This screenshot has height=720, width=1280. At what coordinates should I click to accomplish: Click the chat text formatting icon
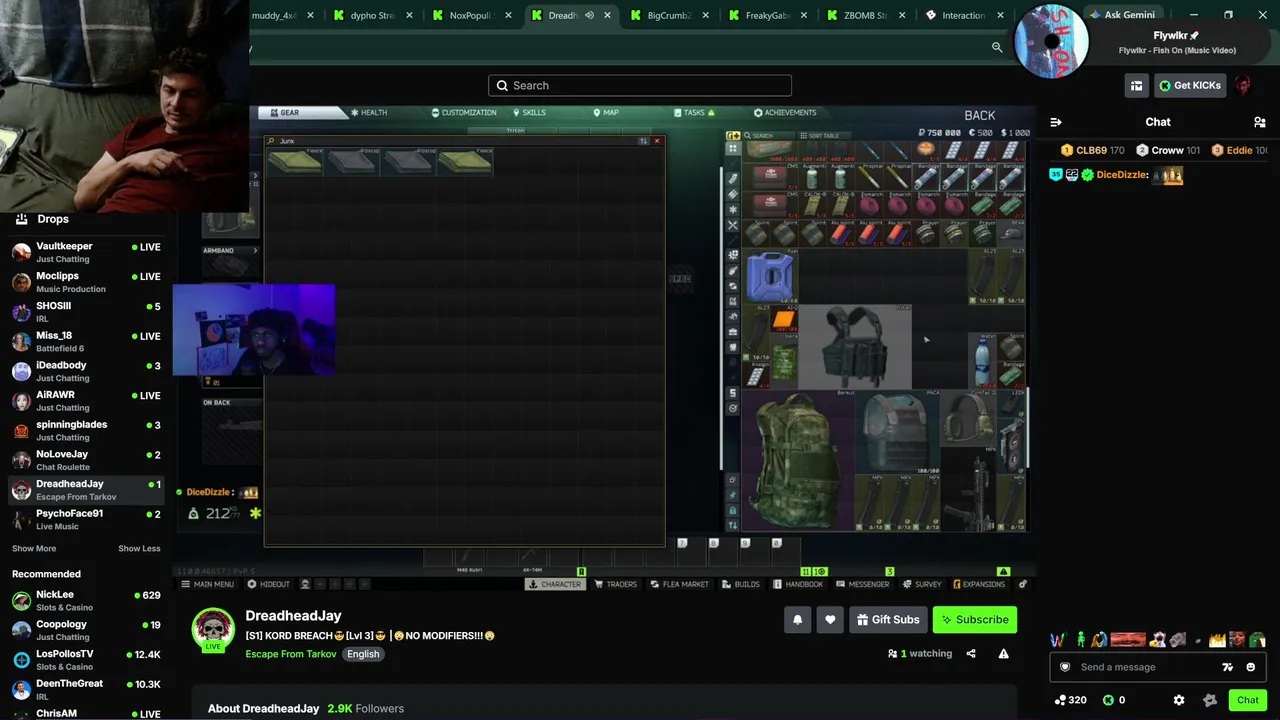click(1227, 667)
